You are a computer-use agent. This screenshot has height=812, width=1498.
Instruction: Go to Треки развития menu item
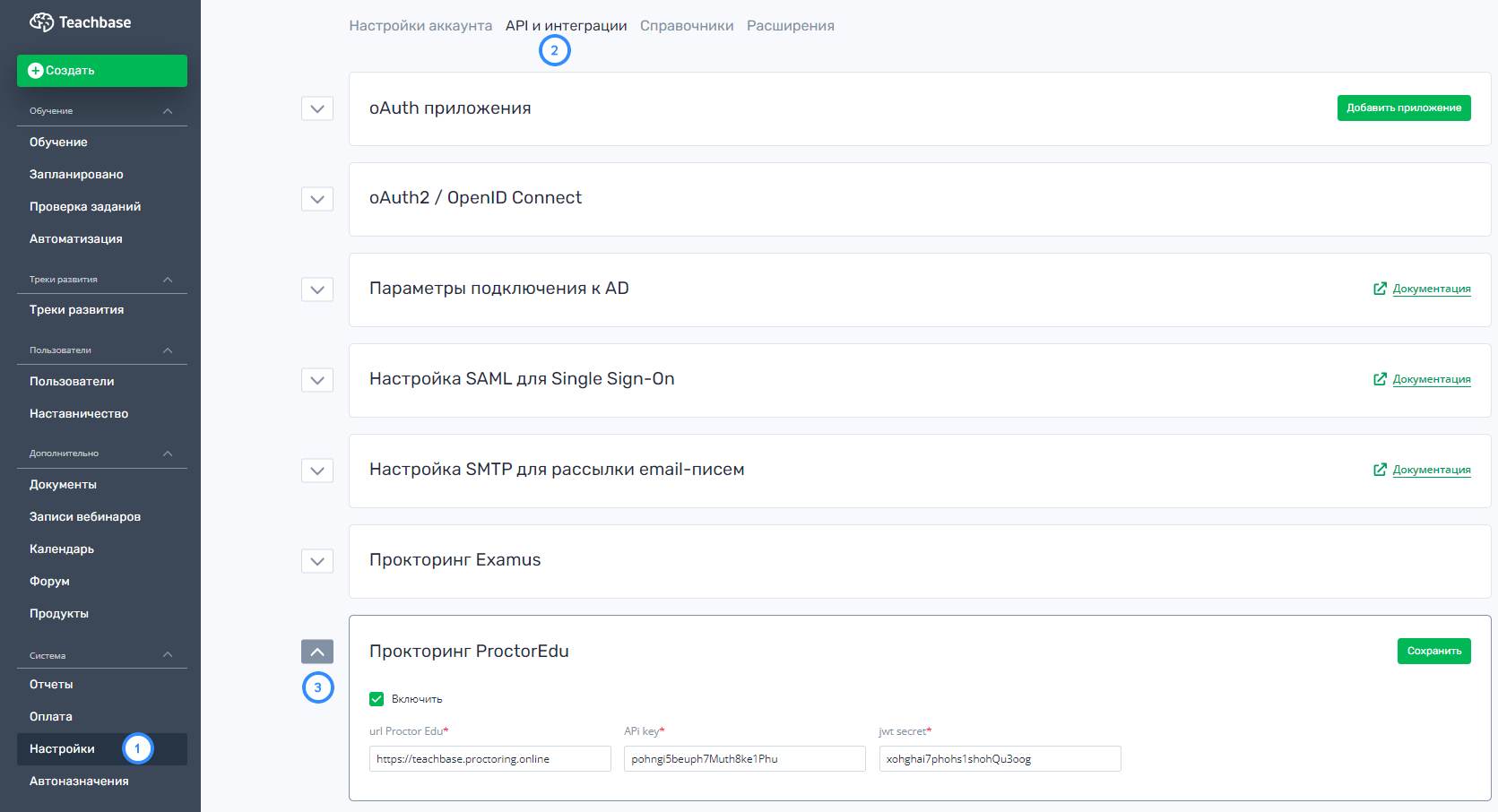click(76, 310)
